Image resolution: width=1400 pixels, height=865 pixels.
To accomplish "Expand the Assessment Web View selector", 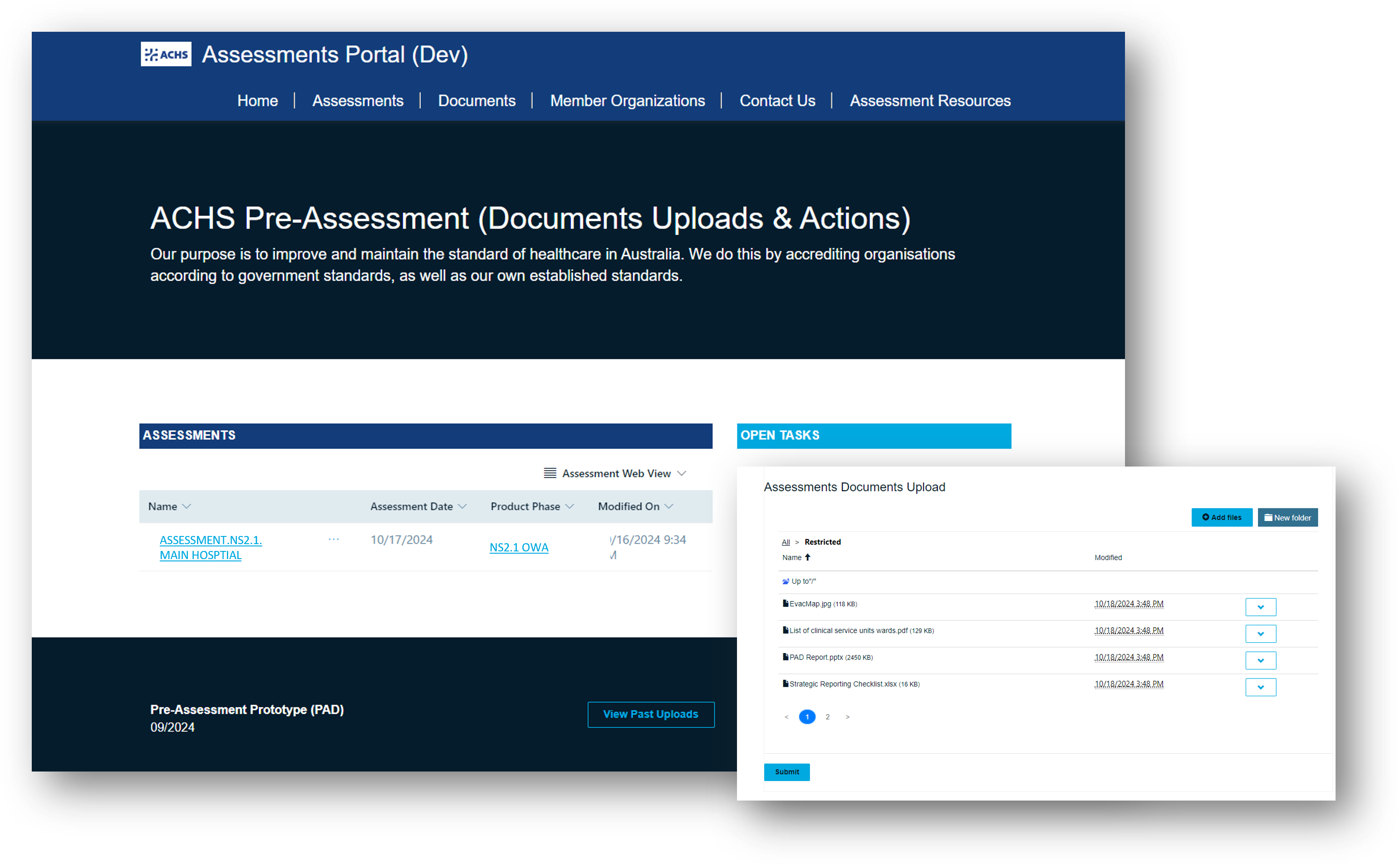I will pos(624,473).
